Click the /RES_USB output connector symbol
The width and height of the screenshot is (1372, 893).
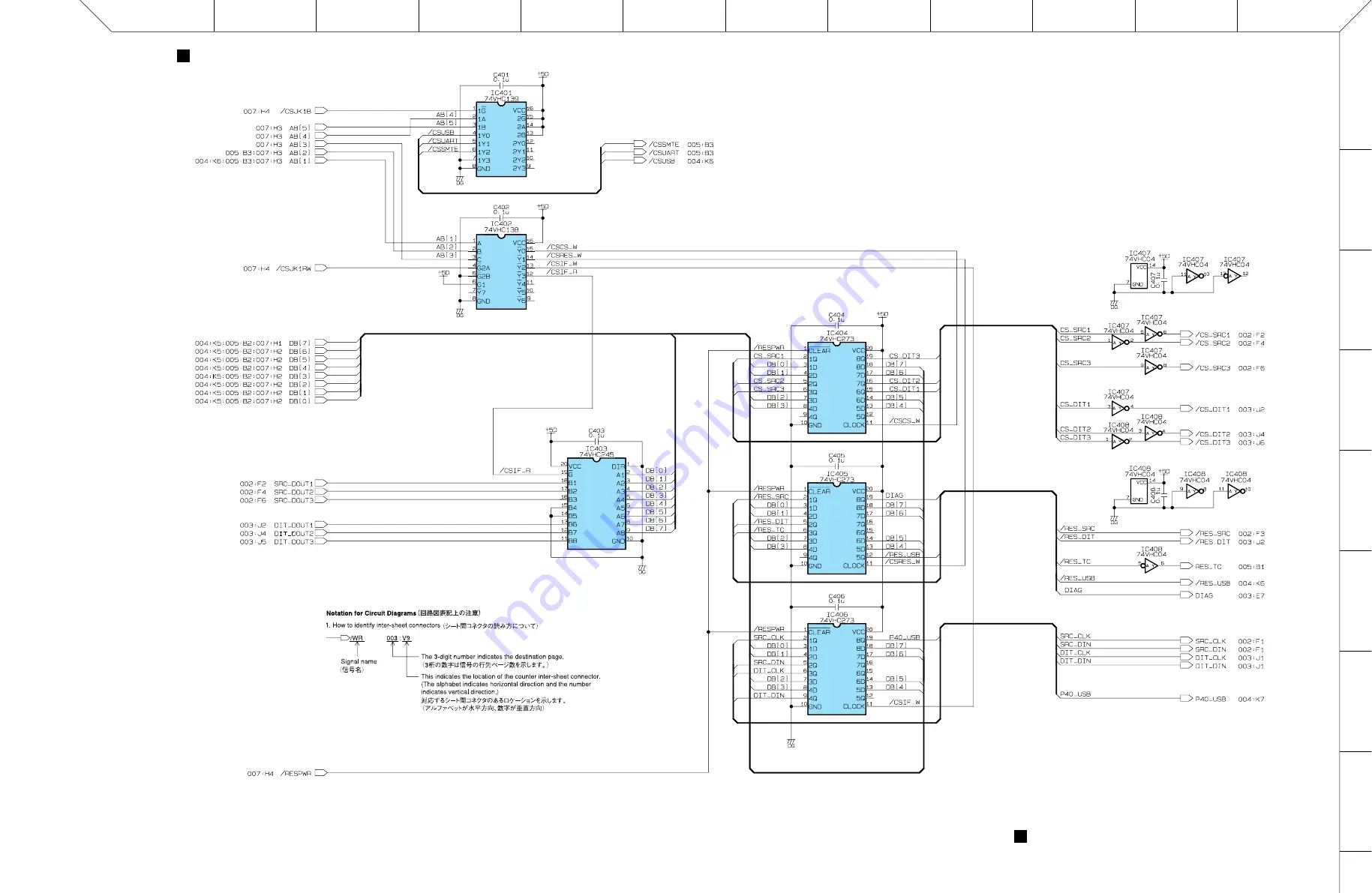[1186, 583]
